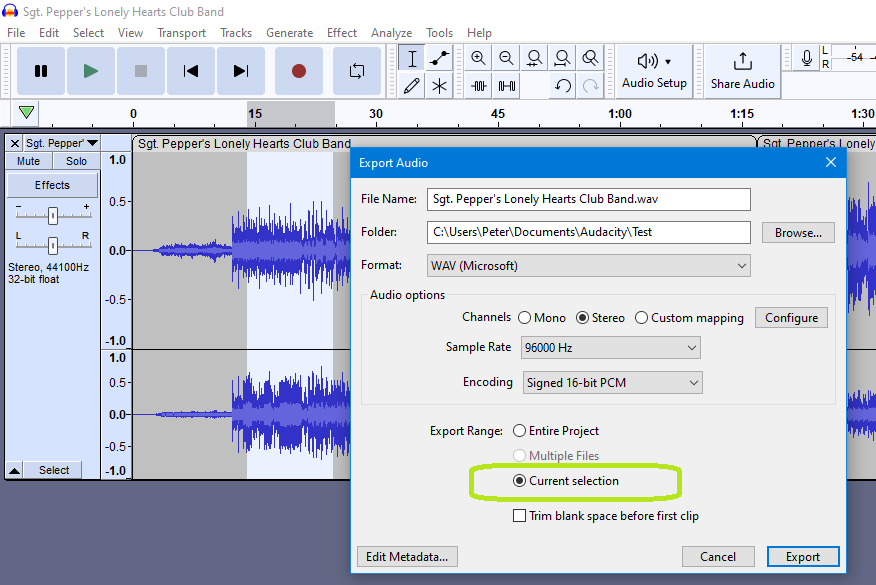Click the Cancel button
The height and width of the screenshot is (585, 876).
pos(718,557)
